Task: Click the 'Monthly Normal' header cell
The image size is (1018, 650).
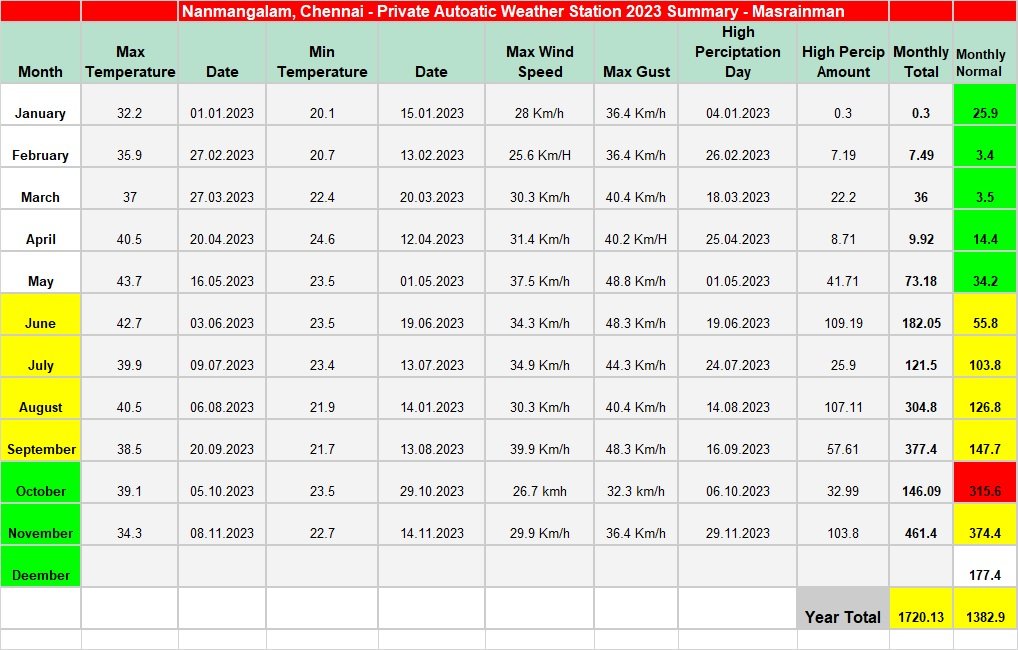Action: (985, 53)
